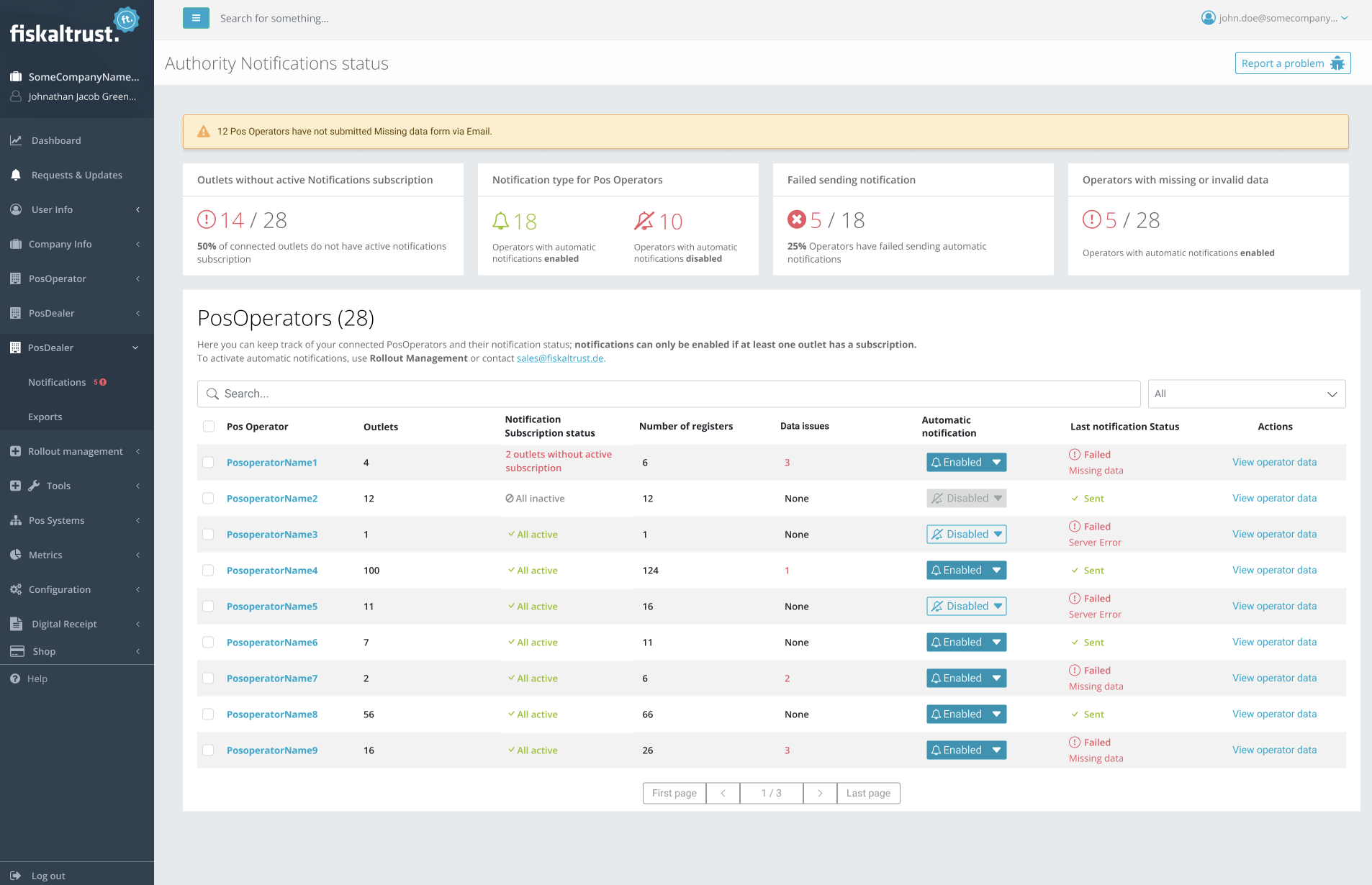The height and width of the screenshot is (885, 1372).
Task: Open Disabled dropdown for PosoperatorName3
Action: tap(966, 534)
